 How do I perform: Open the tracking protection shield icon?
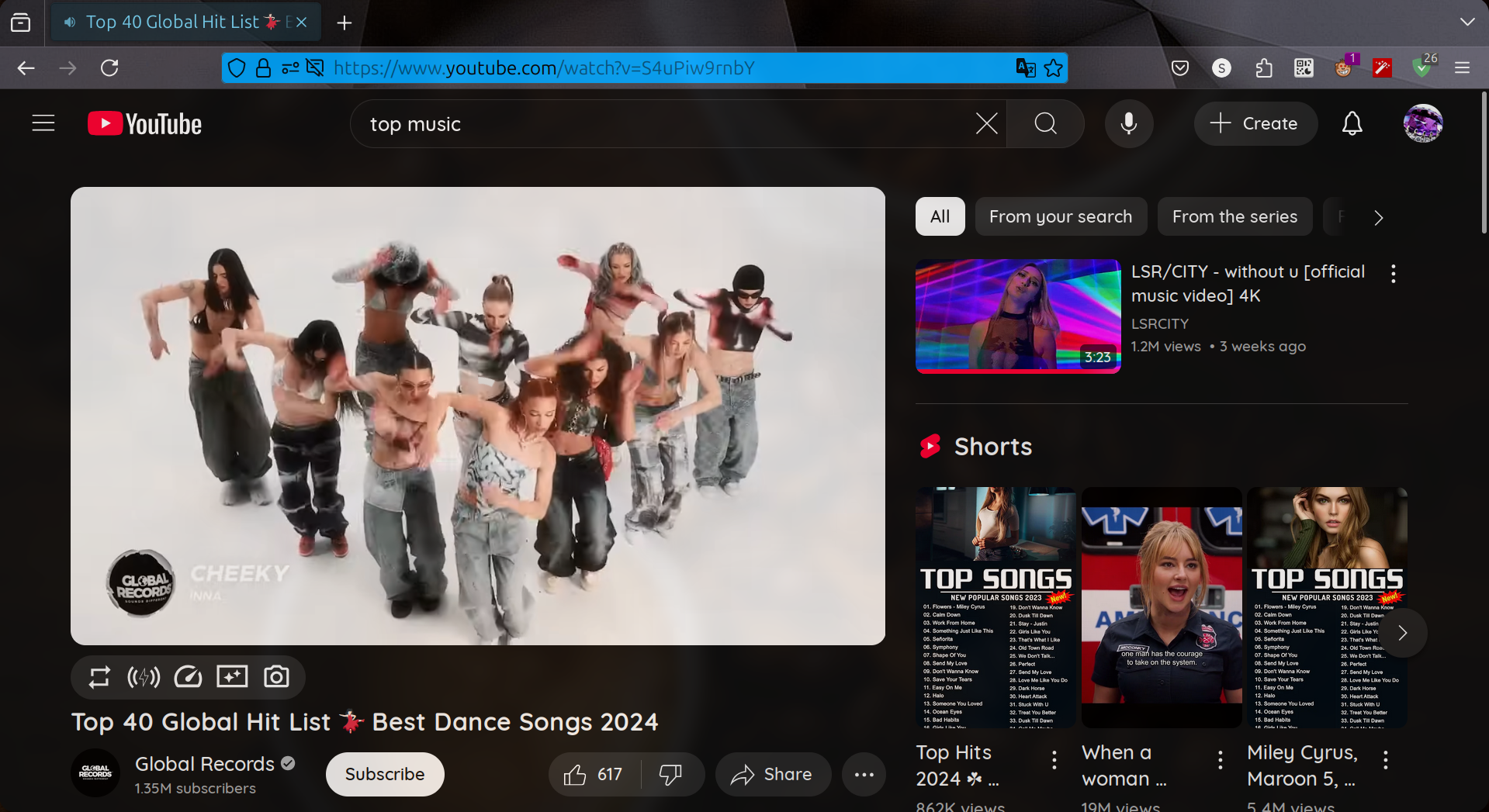click(x=237, y=68)
